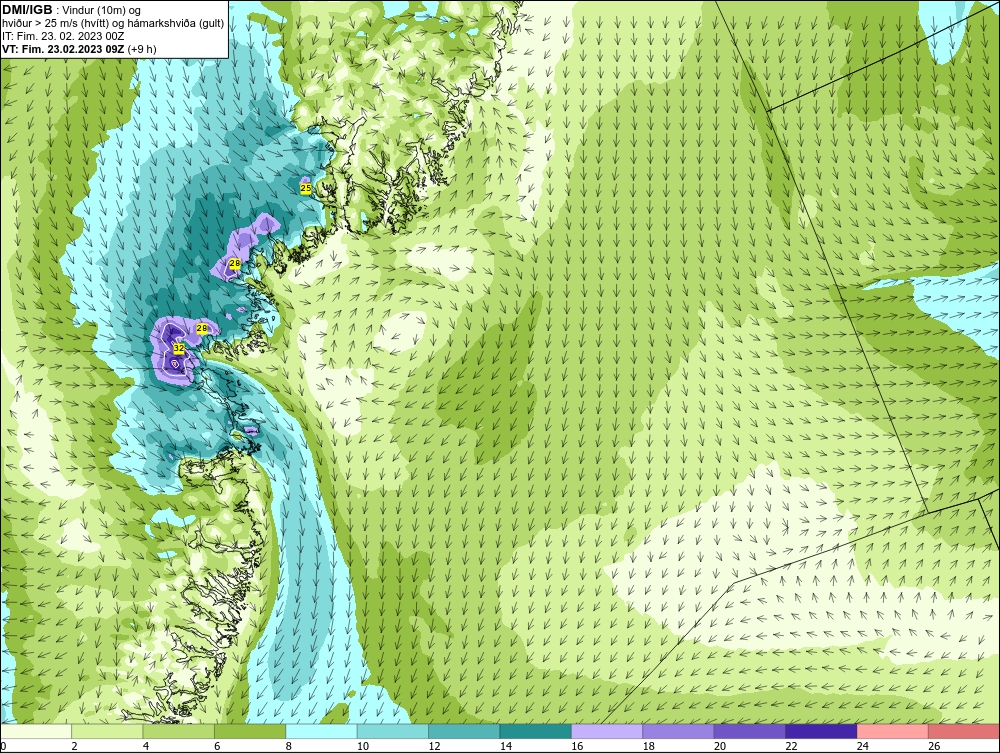
Task: Click the scale tick label 26
Action: click(x=934, y=746)
